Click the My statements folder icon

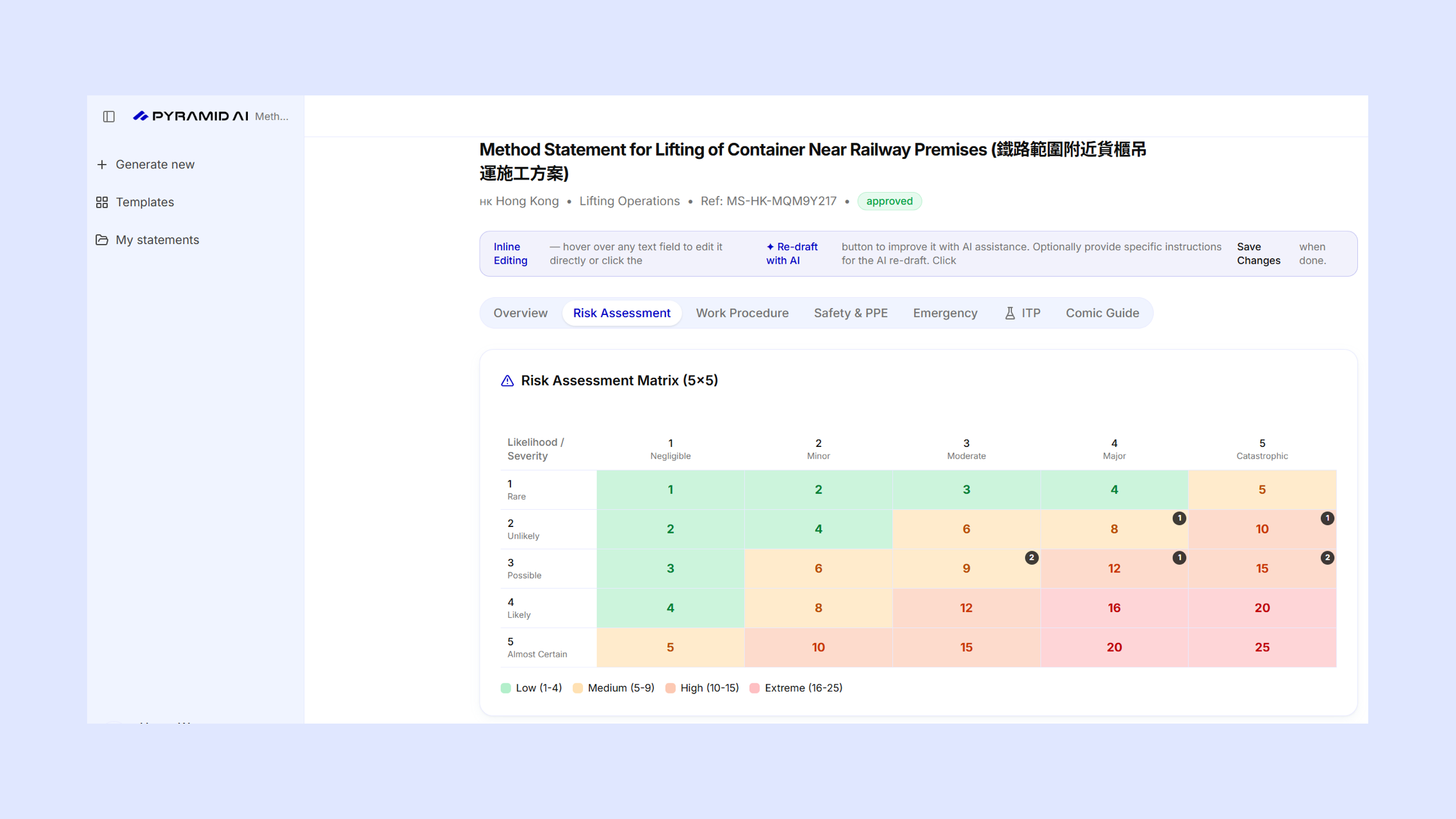click(x=102, y=239)
